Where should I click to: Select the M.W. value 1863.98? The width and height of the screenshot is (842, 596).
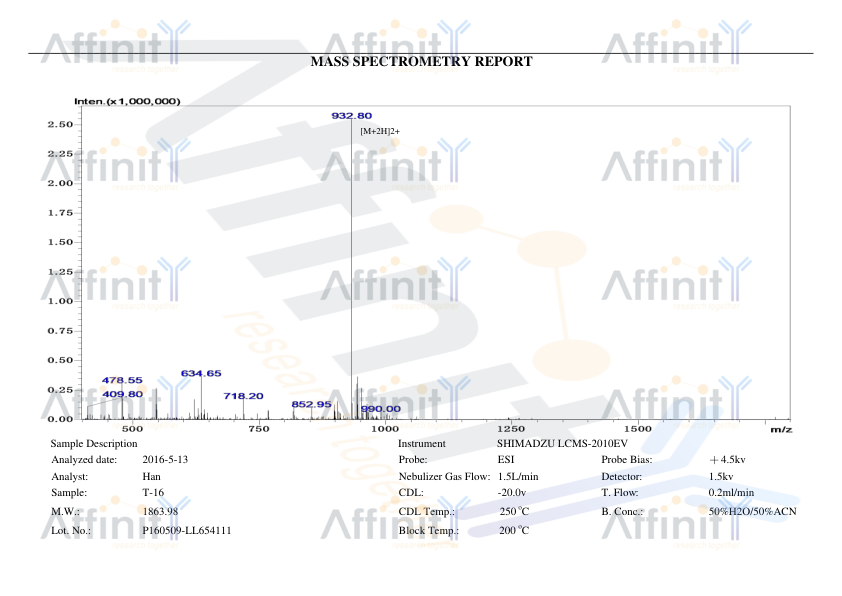click(160, 511)
